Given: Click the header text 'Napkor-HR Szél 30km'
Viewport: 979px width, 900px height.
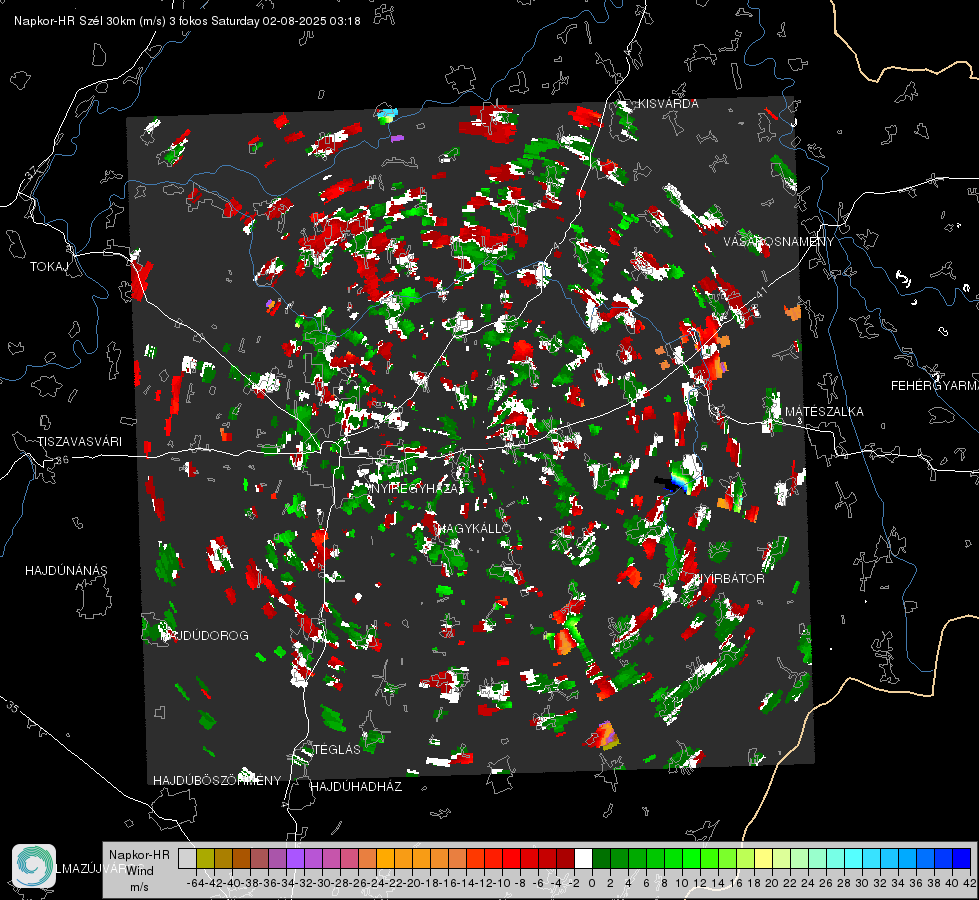Looking at the screenshot, I should click(x=76, y=21).
